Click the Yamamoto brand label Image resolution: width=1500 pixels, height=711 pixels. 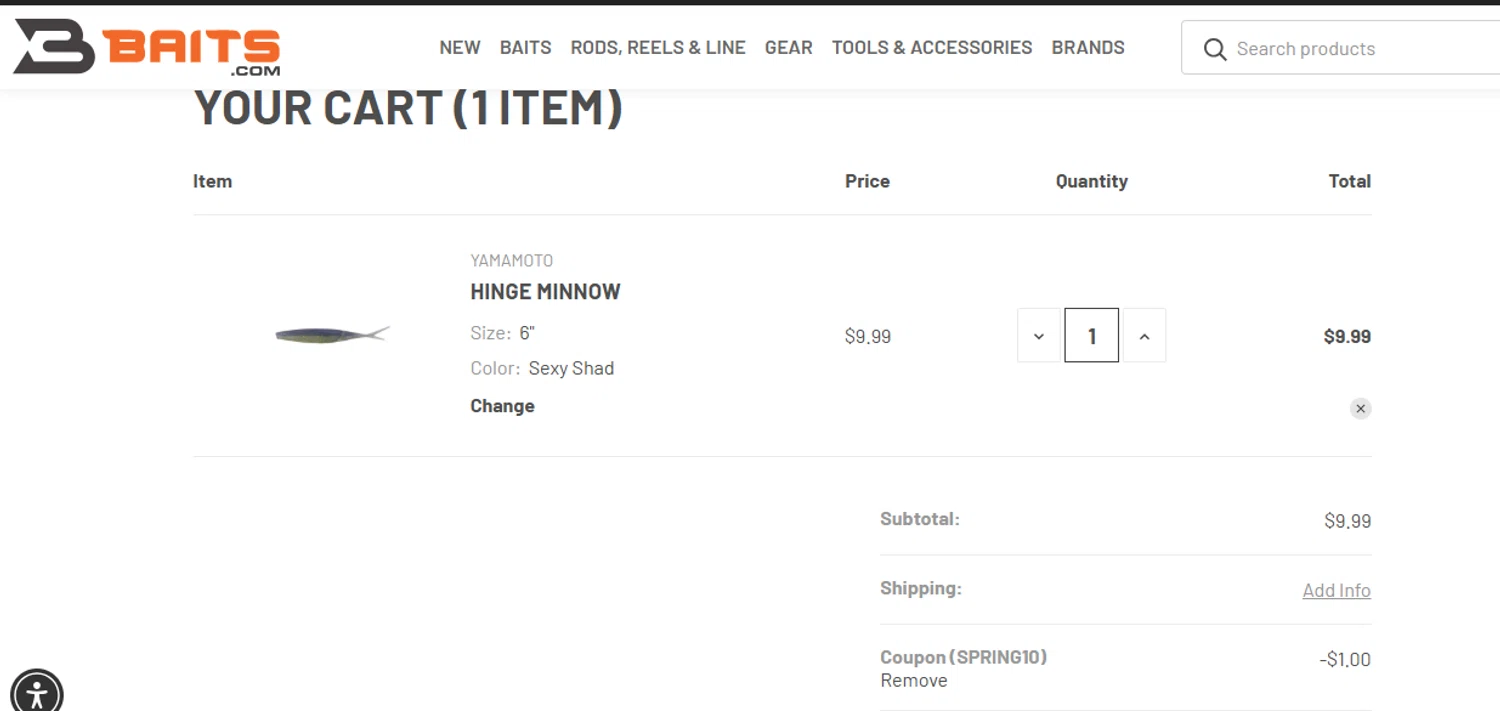[511, 261]
